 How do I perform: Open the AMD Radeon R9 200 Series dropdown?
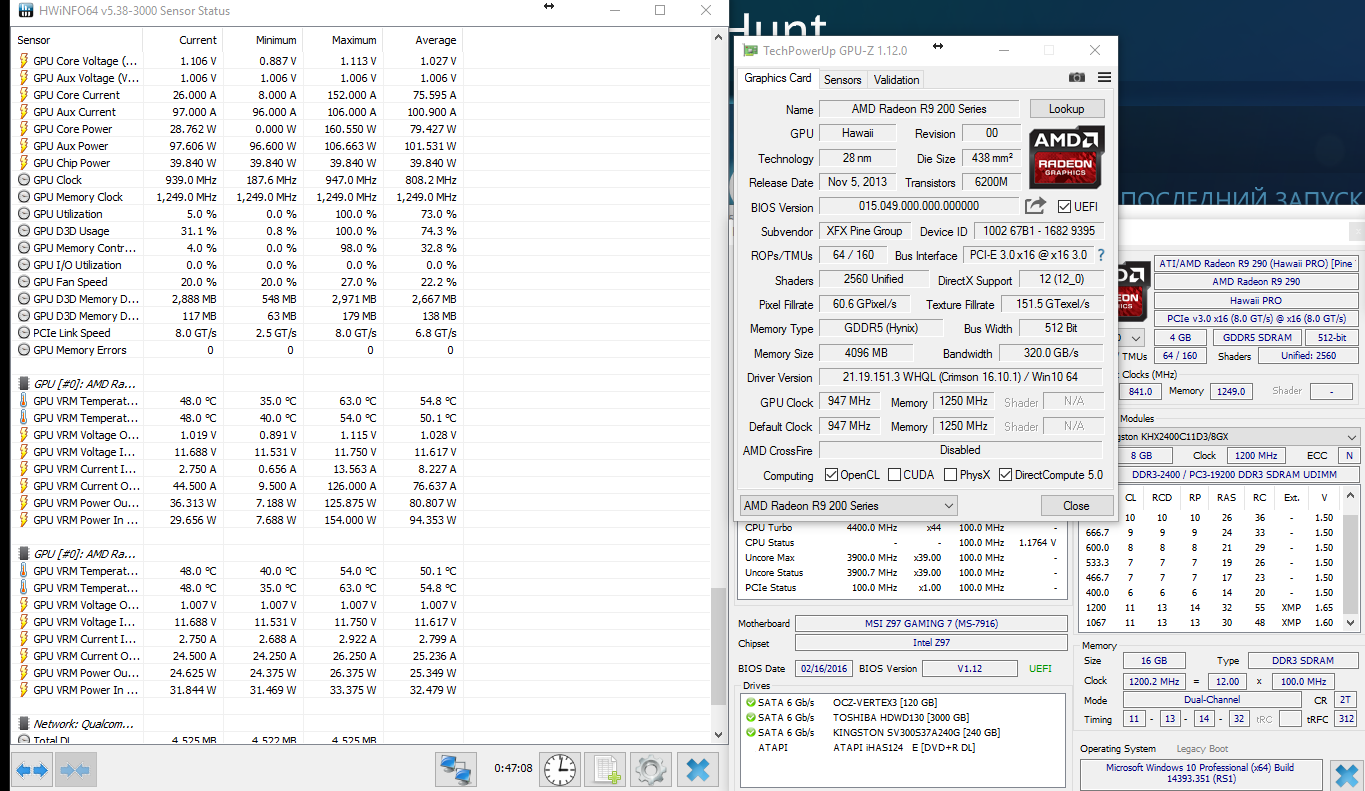pos(849,506)
